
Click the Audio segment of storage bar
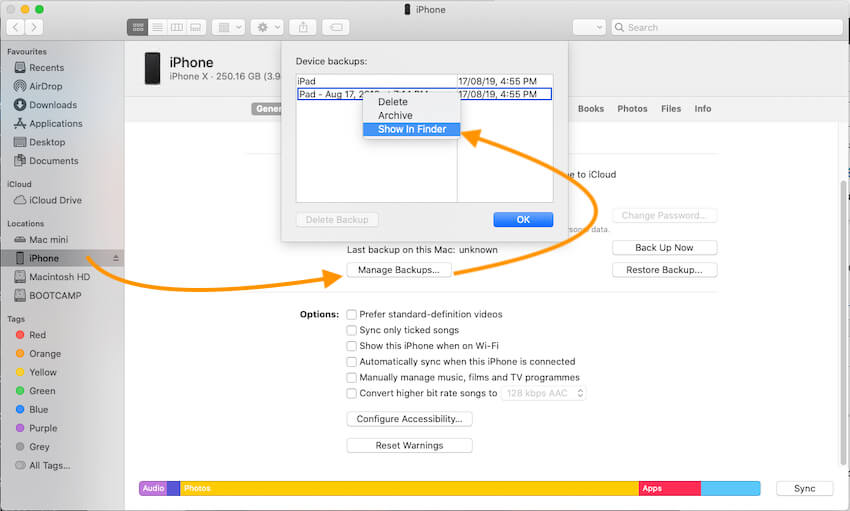click(153, 488)
